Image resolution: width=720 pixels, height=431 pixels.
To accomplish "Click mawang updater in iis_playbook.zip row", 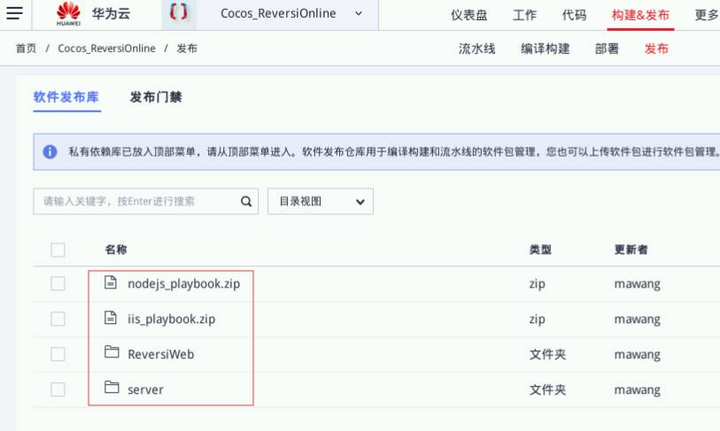I will (x=637, y=319).
